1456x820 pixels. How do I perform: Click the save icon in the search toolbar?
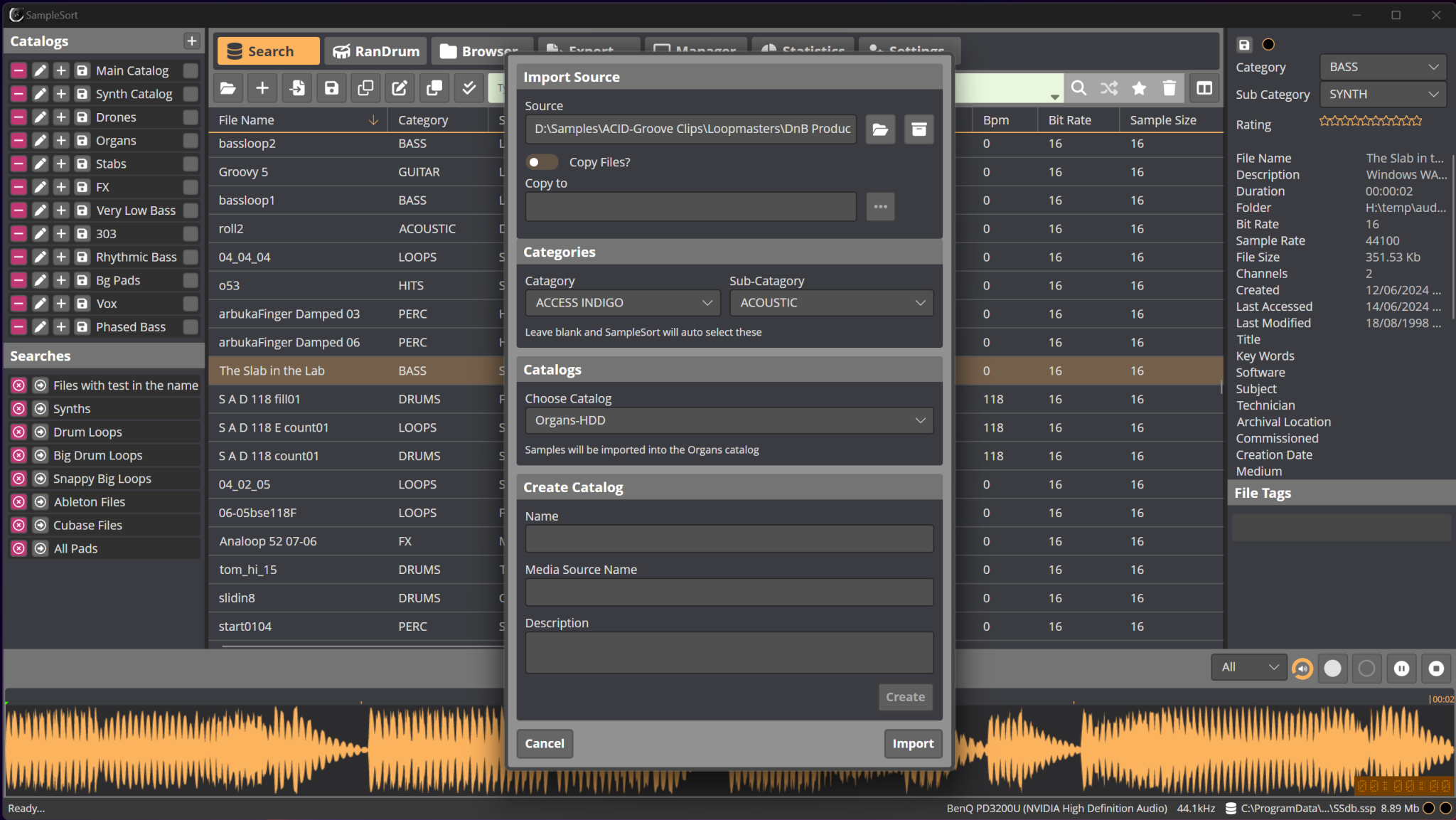(331, 87)
